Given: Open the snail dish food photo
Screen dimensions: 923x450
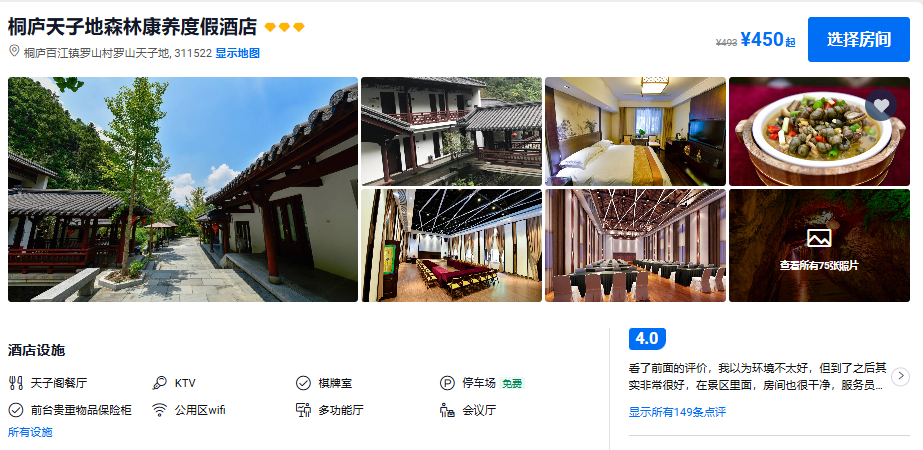Looking at the screenshot, I should click(819, 131).
